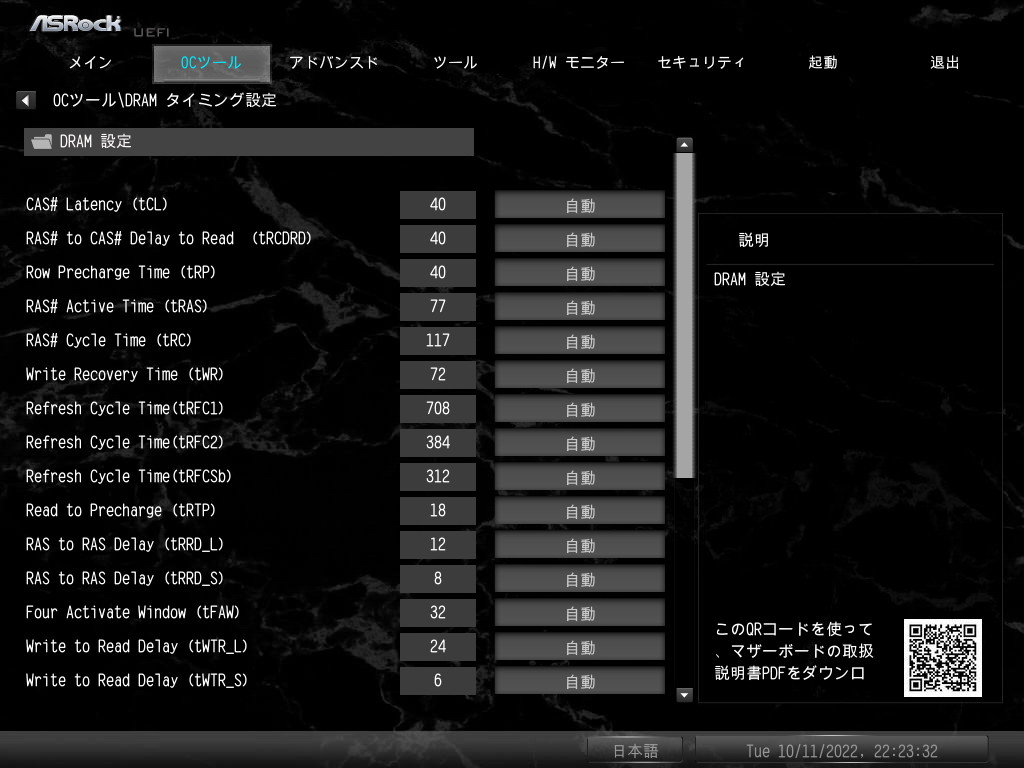The image size is (1024, 768).
Task: Open 自動 dropdown for Write Recovery Time
Action: [580, 375]
